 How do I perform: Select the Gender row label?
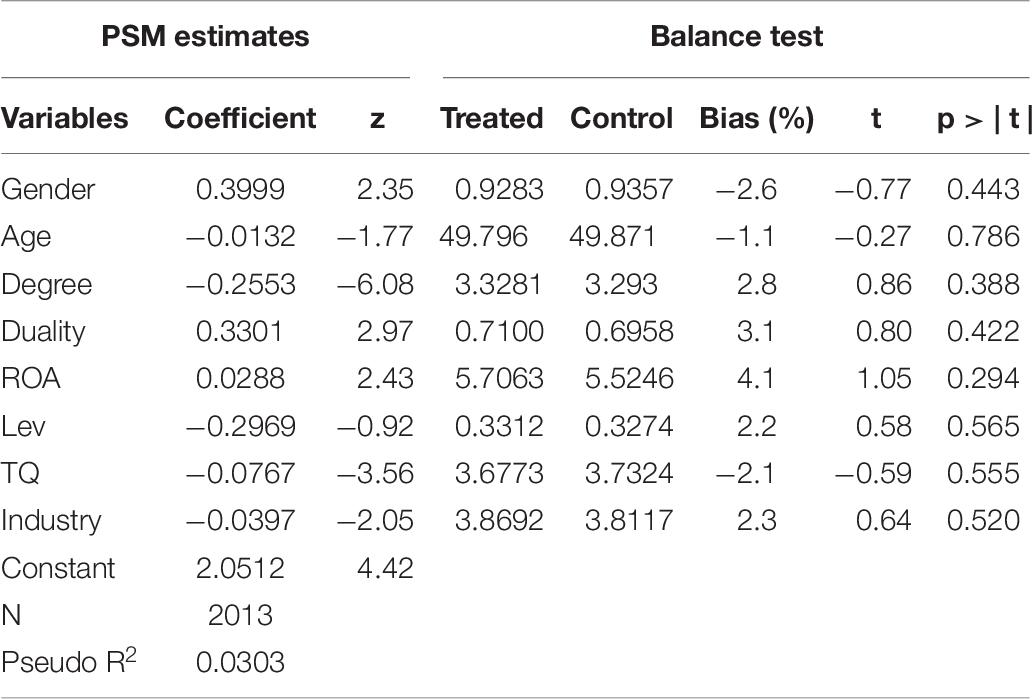coord(48,190)
